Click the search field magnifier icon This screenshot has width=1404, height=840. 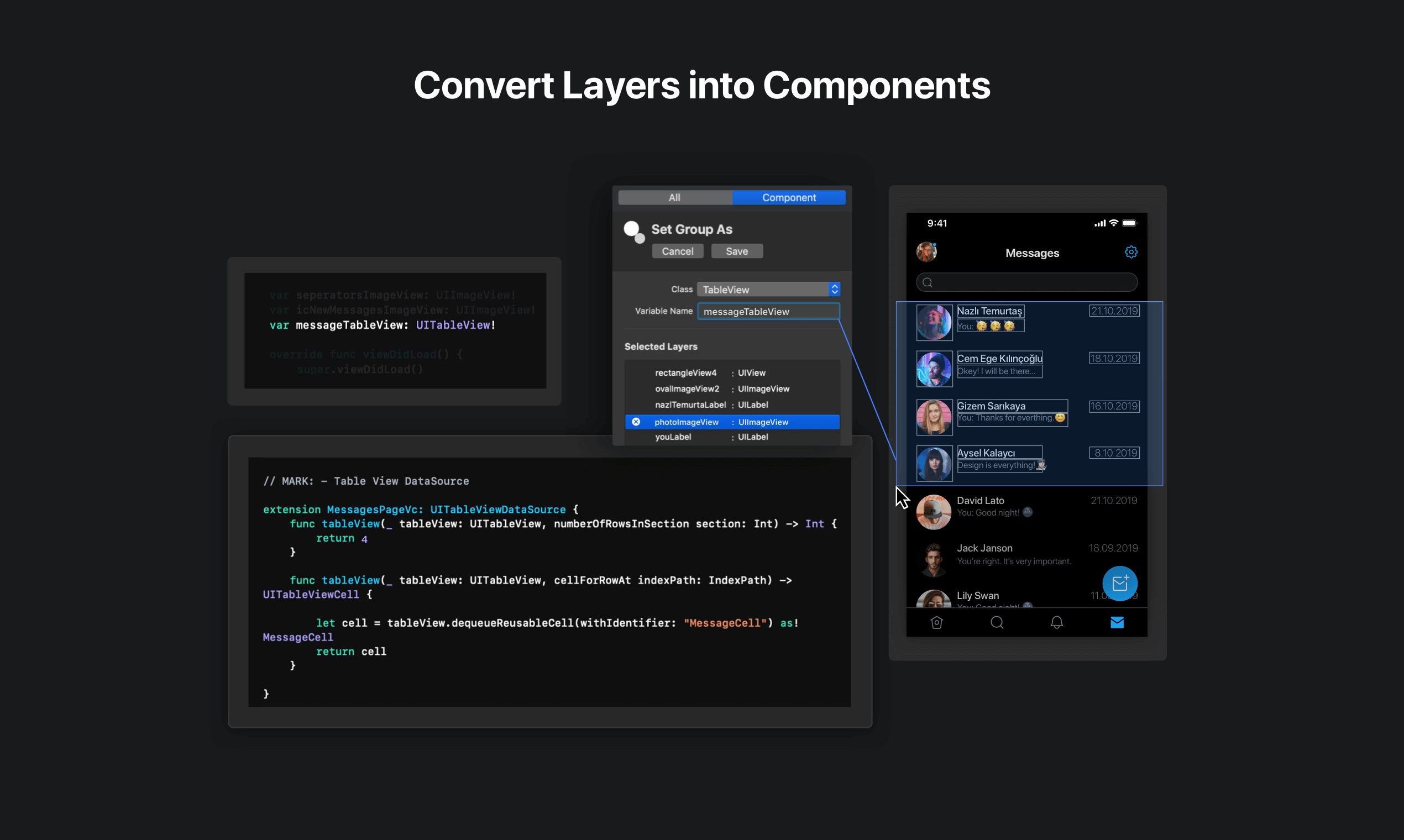928,282
